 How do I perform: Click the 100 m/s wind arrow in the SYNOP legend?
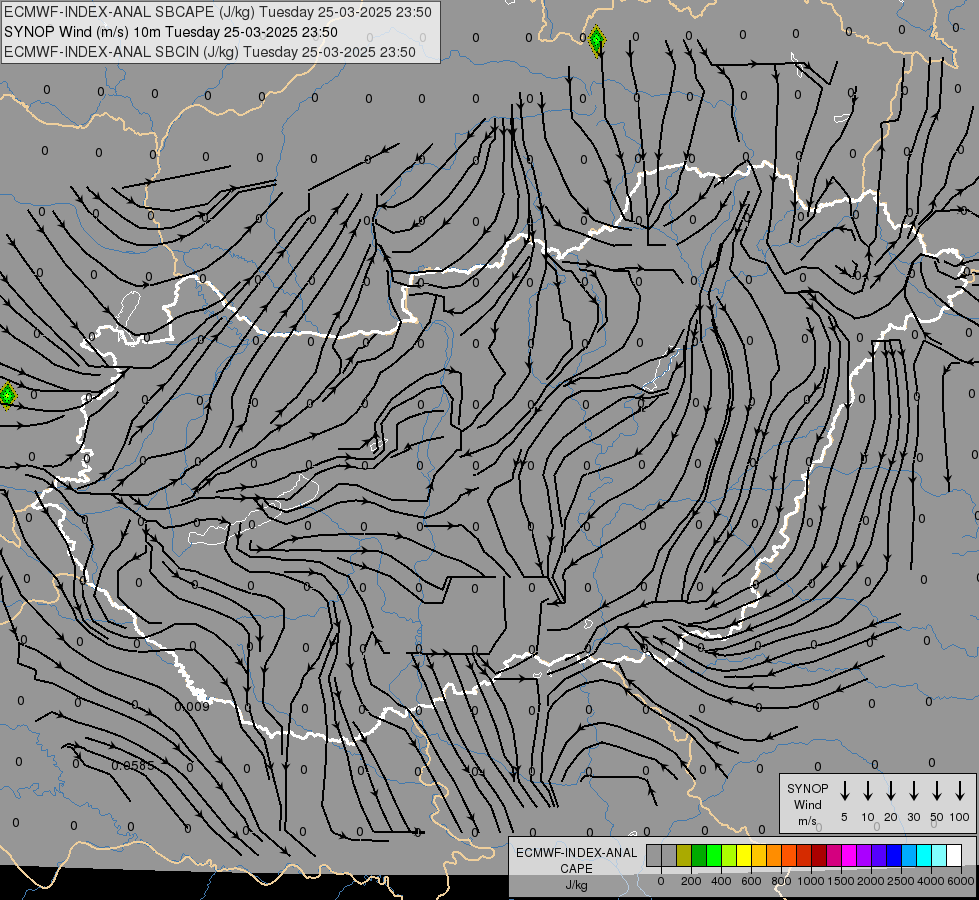pyautogui.click(x=960, y=791)
